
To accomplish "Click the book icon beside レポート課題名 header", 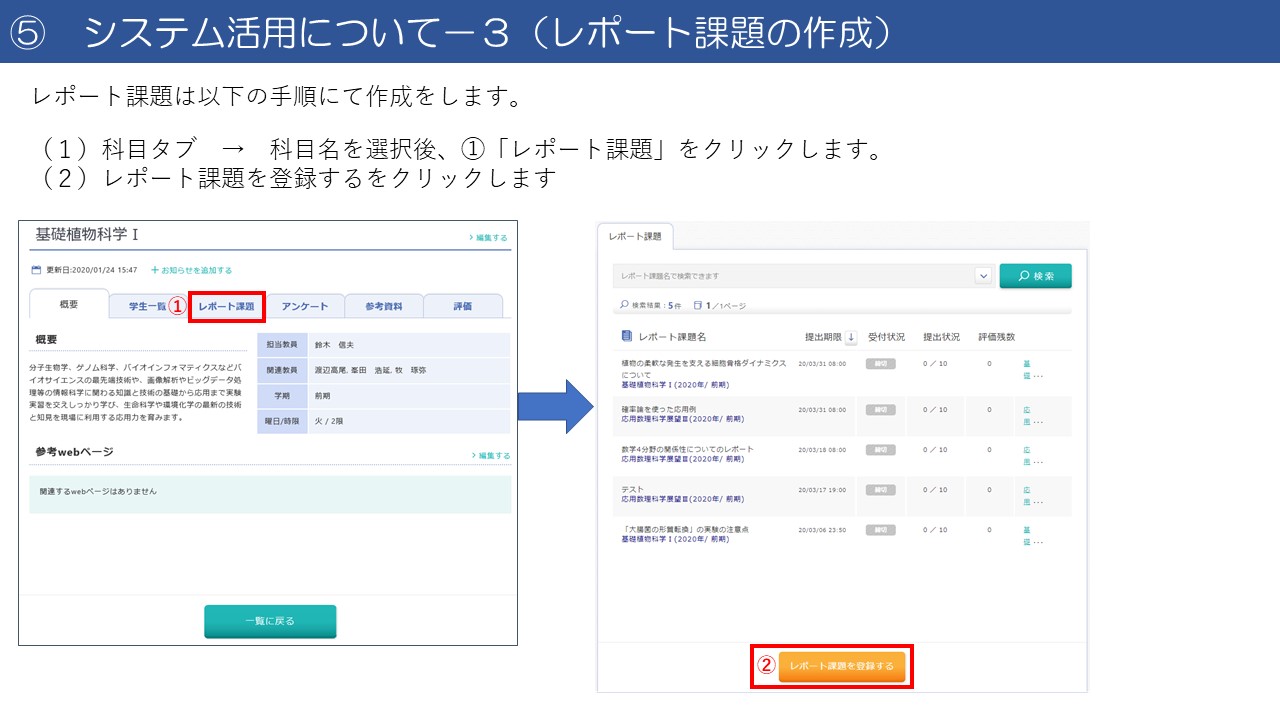I will click(x=627, y=337).
